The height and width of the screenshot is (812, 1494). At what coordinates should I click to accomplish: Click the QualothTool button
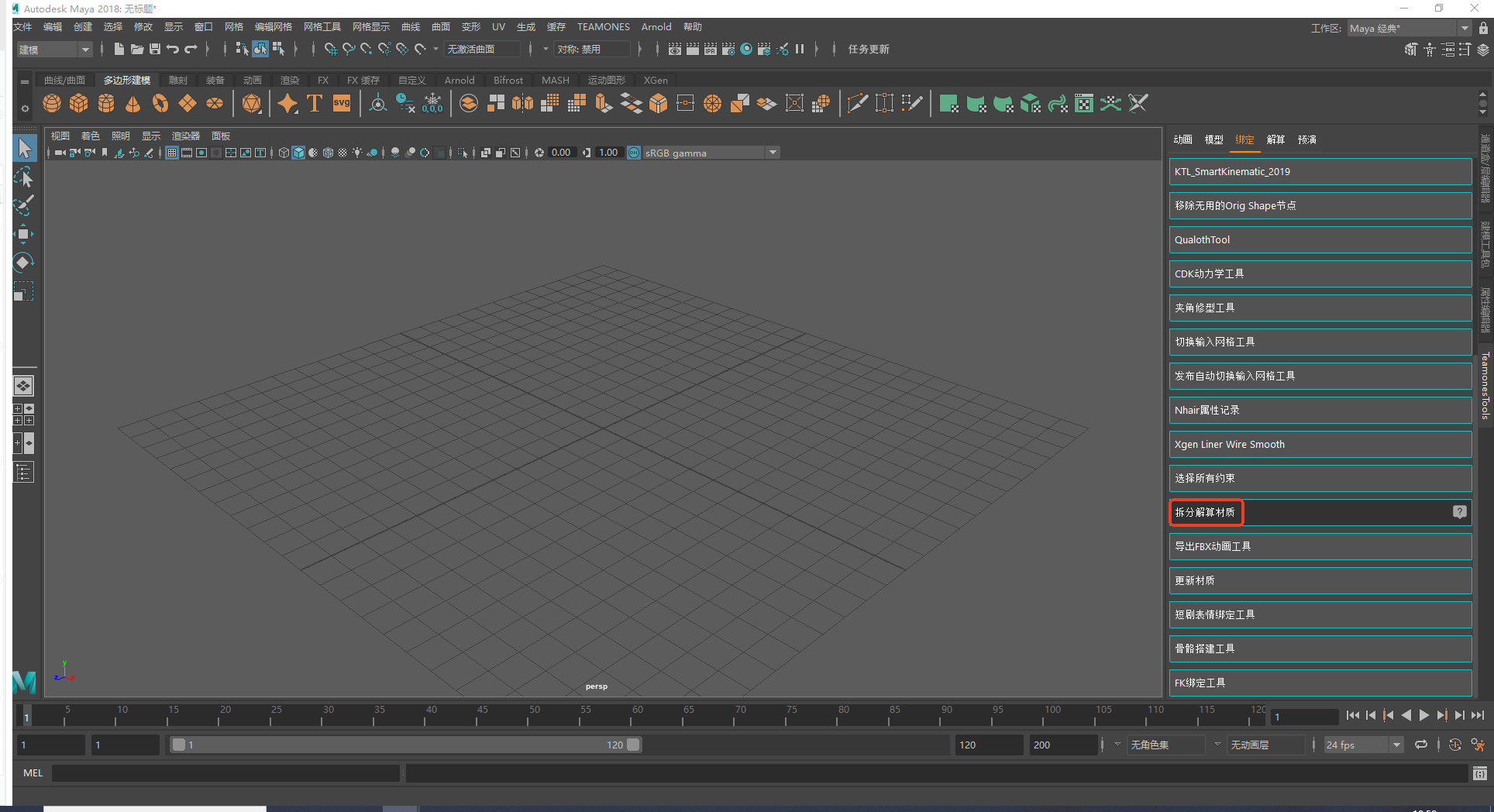(x=1320, y=240)
